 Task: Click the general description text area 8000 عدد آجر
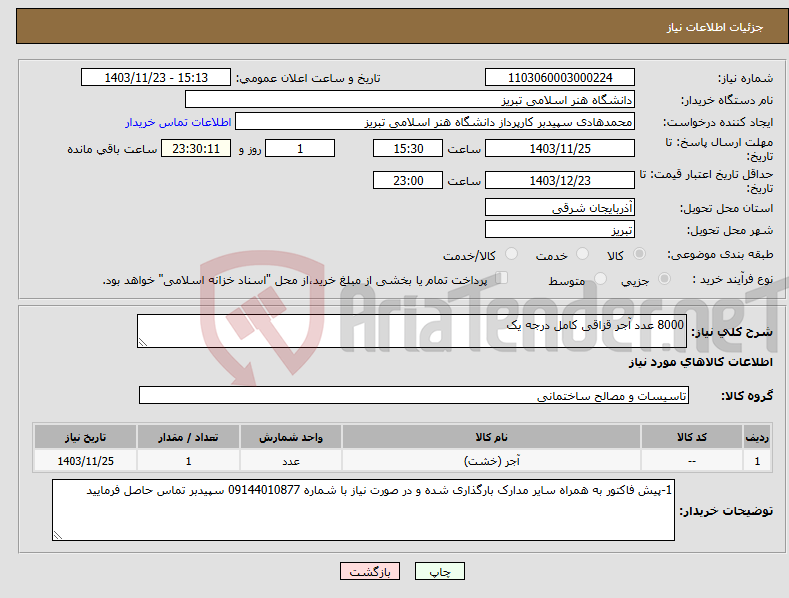412,331
